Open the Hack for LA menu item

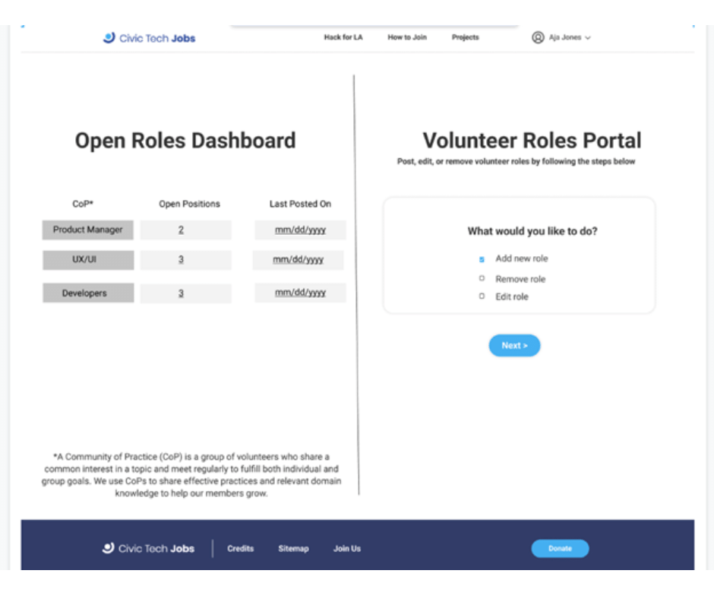coord(343,37)
